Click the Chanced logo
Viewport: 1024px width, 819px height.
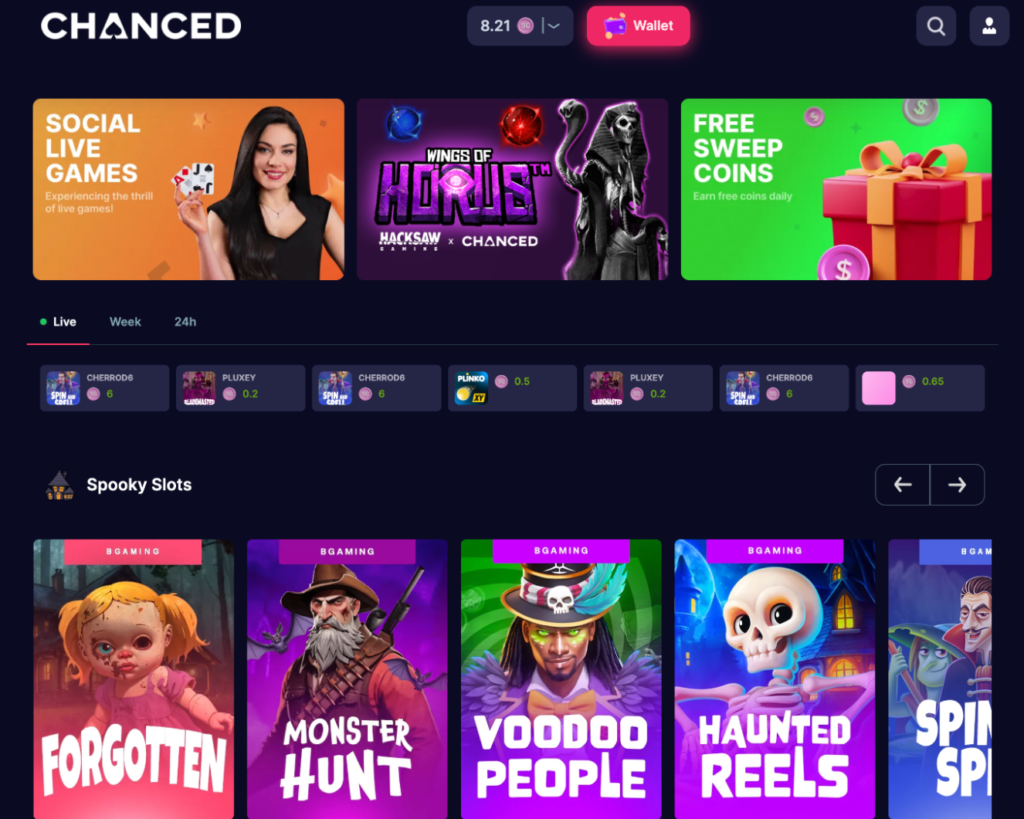point(141,26)
